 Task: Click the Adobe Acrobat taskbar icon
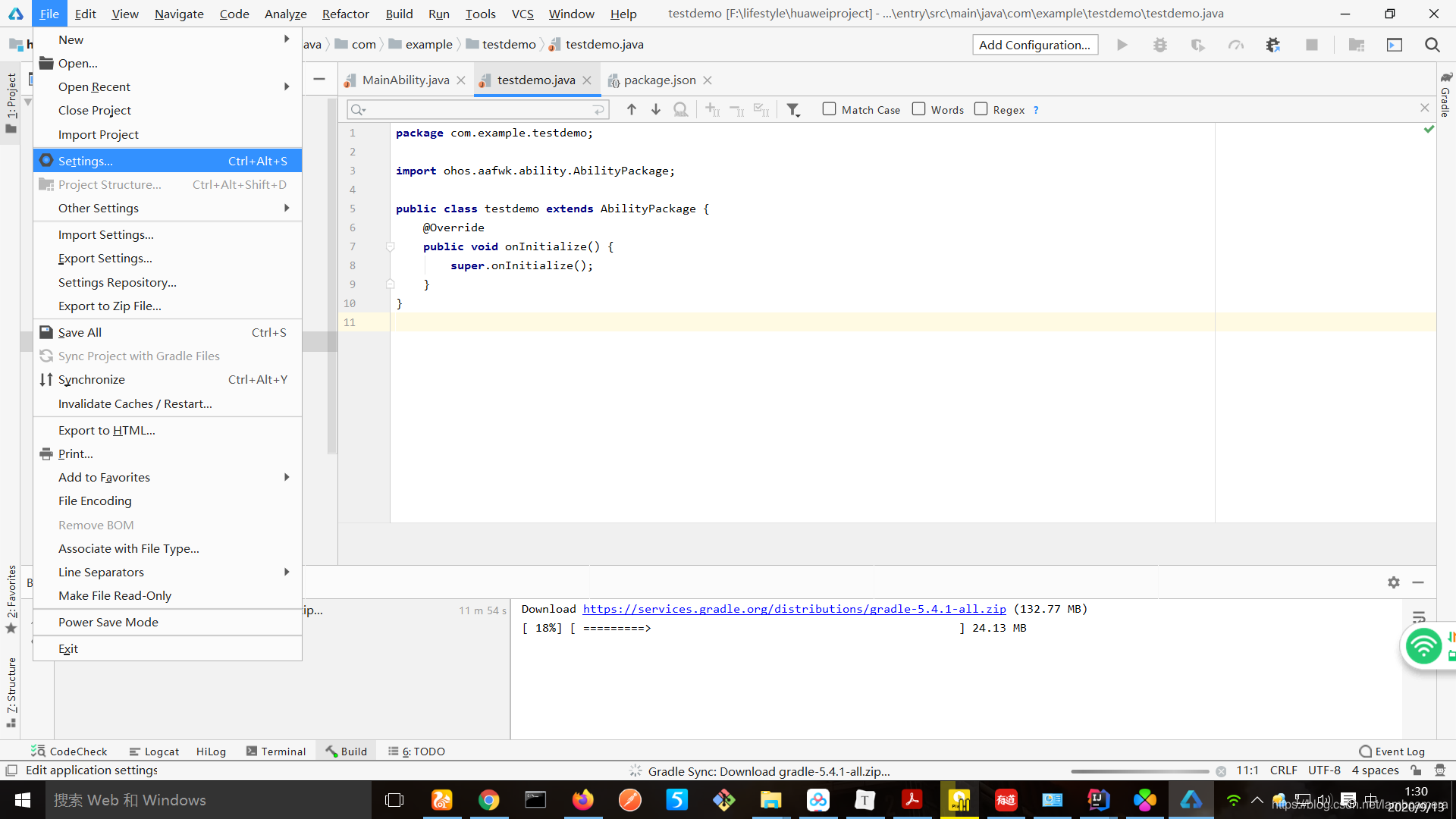click(912, 800)
